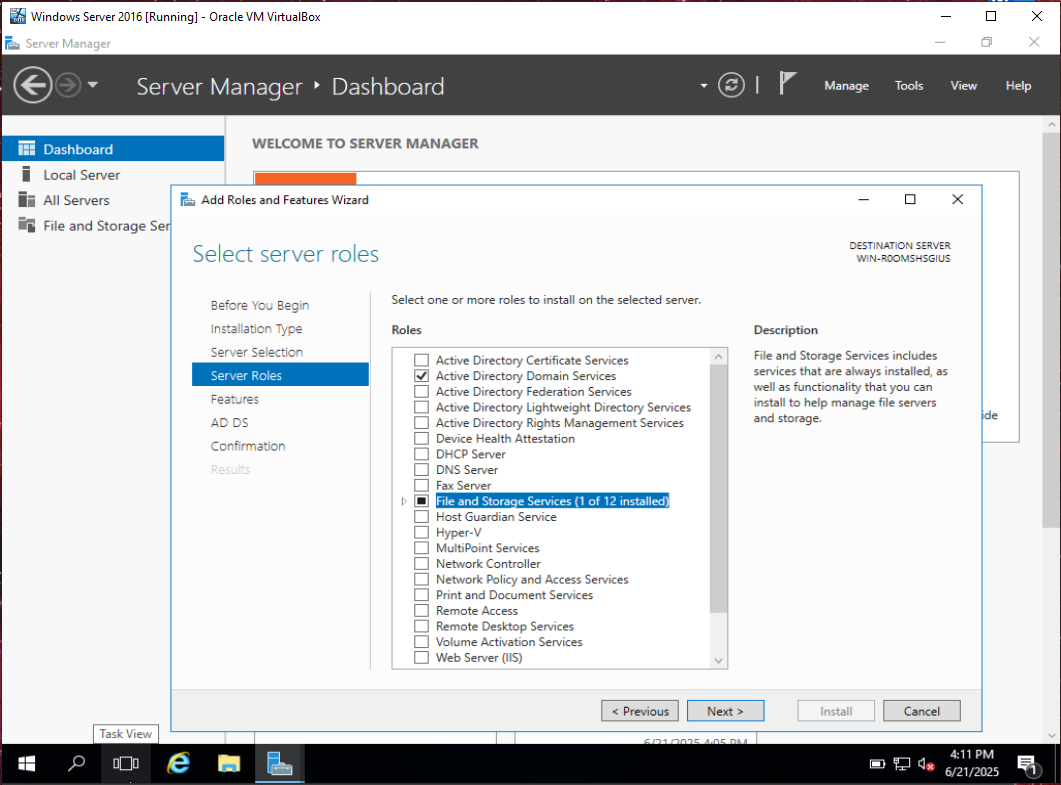1061x785 pixels.
Task: Select Dashboard icon in sidebar
Action: coord(26,149)
